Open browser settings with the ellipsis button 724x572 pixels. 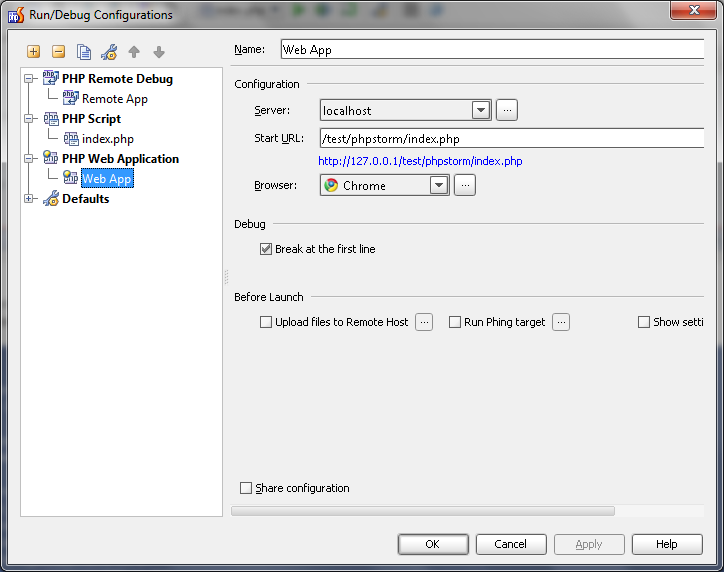[x=465, y=185]
